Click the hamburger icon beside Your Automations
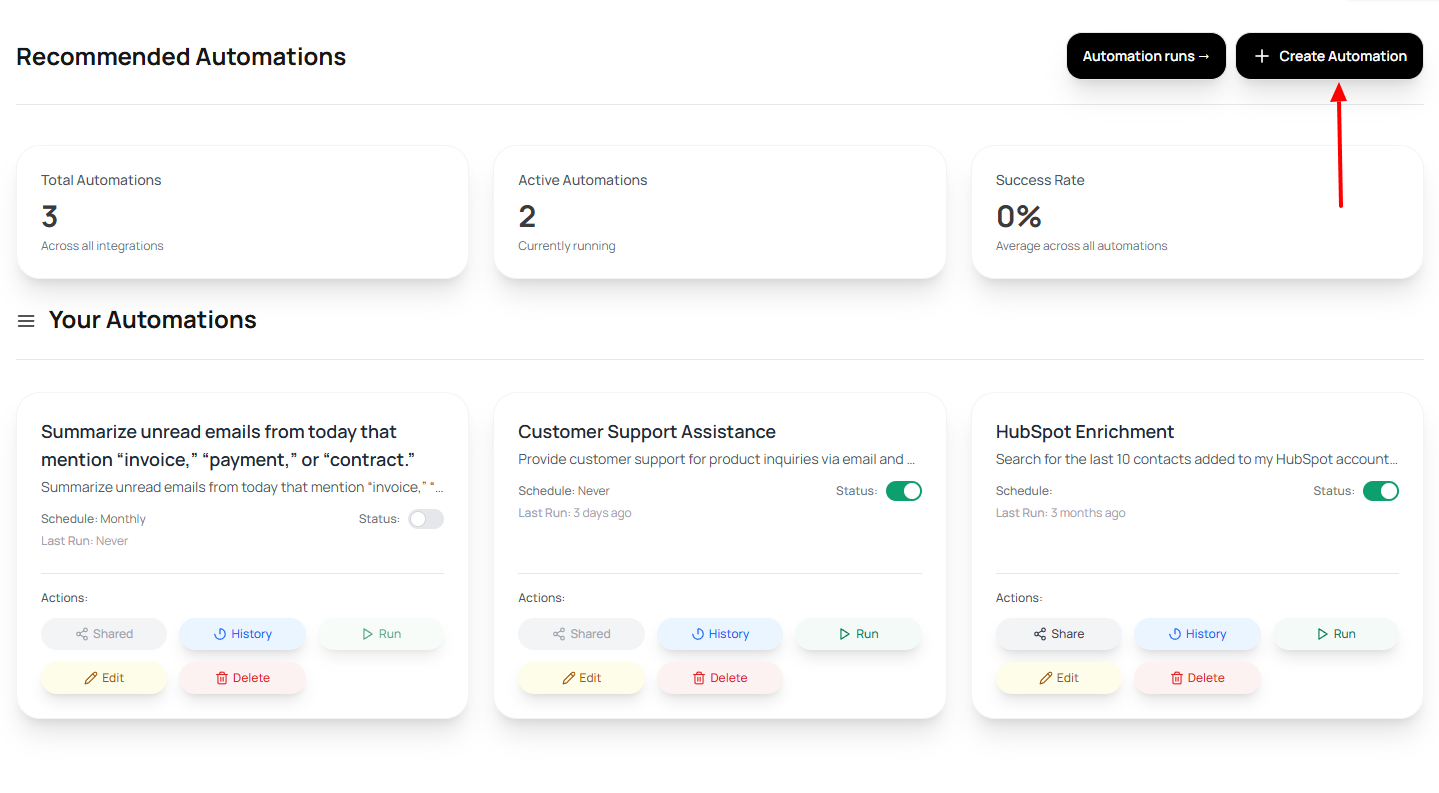1439x793 pixels. click(x=26, y=321)
